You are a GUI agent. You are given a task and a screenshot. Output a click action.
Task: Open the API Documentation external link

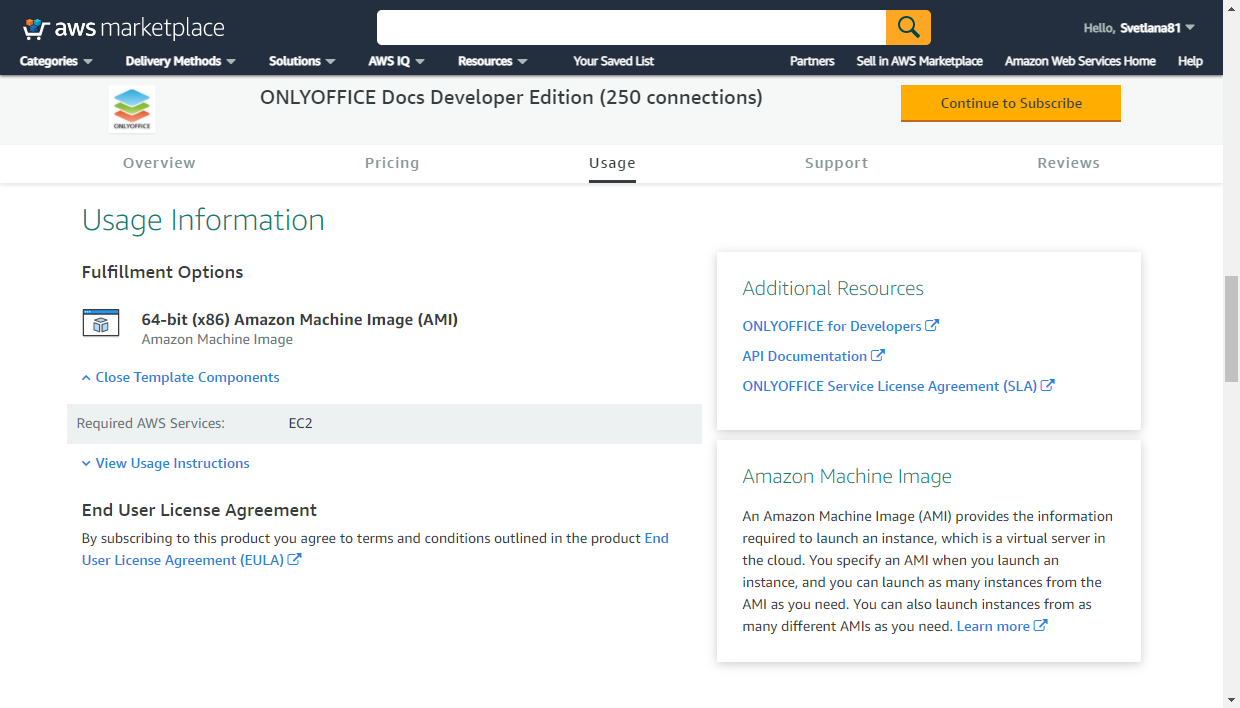(x=812, y=356)
